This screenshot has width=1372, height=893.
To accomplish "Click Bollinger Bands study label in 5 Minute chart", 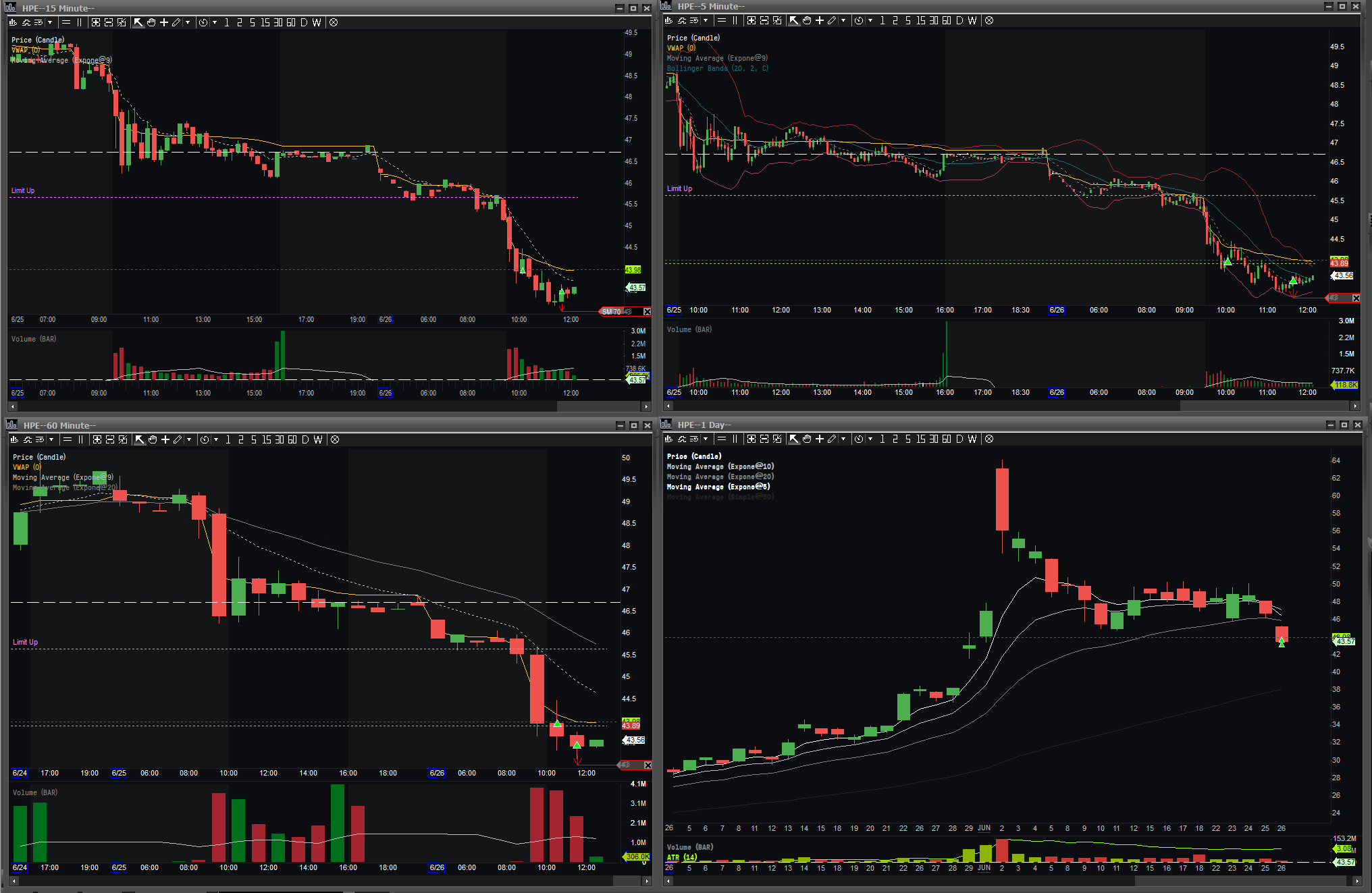I will pos(718,68).
